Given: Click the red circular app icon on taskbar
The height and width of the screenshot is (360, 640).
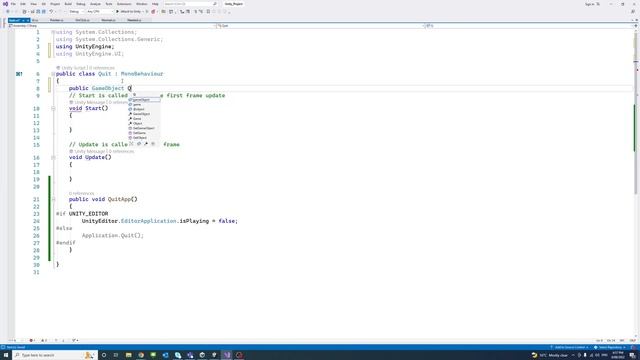Looking at the screenshot, I should tap(239, 355).
